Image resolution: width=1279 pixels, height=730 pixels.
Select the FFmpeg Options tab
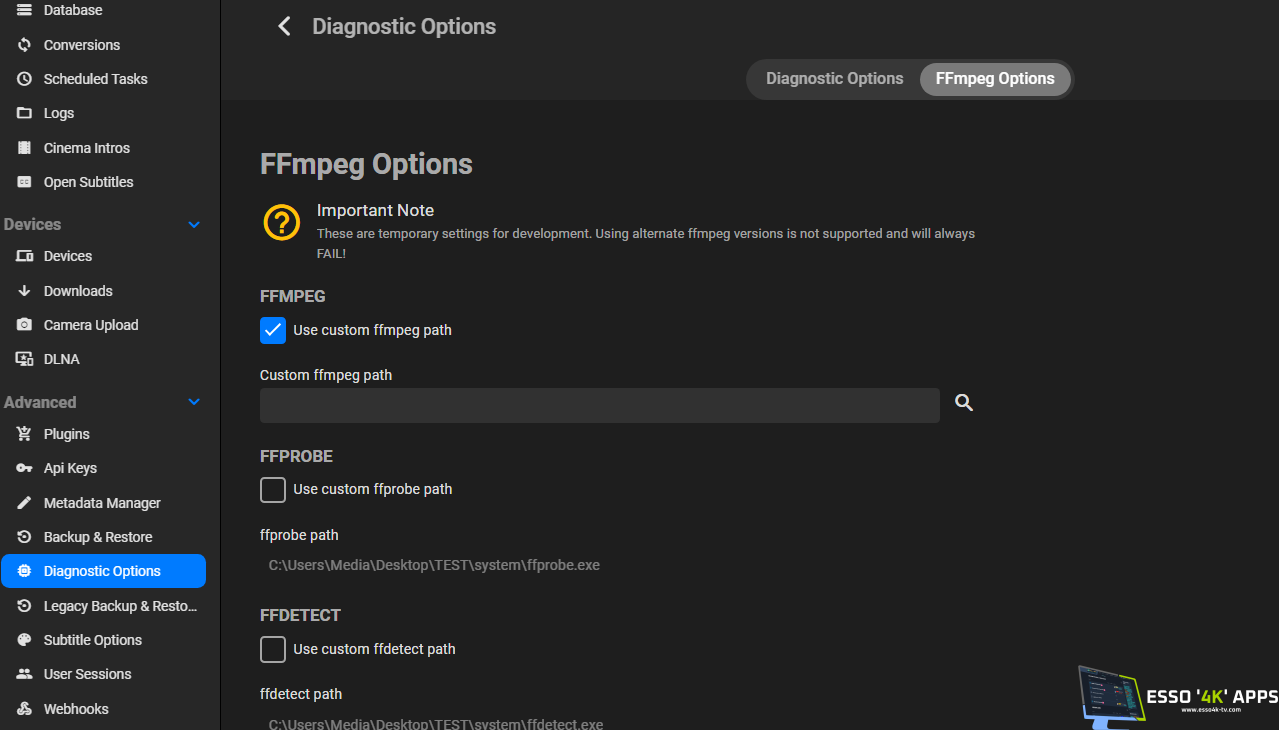[x=994, y=79]
